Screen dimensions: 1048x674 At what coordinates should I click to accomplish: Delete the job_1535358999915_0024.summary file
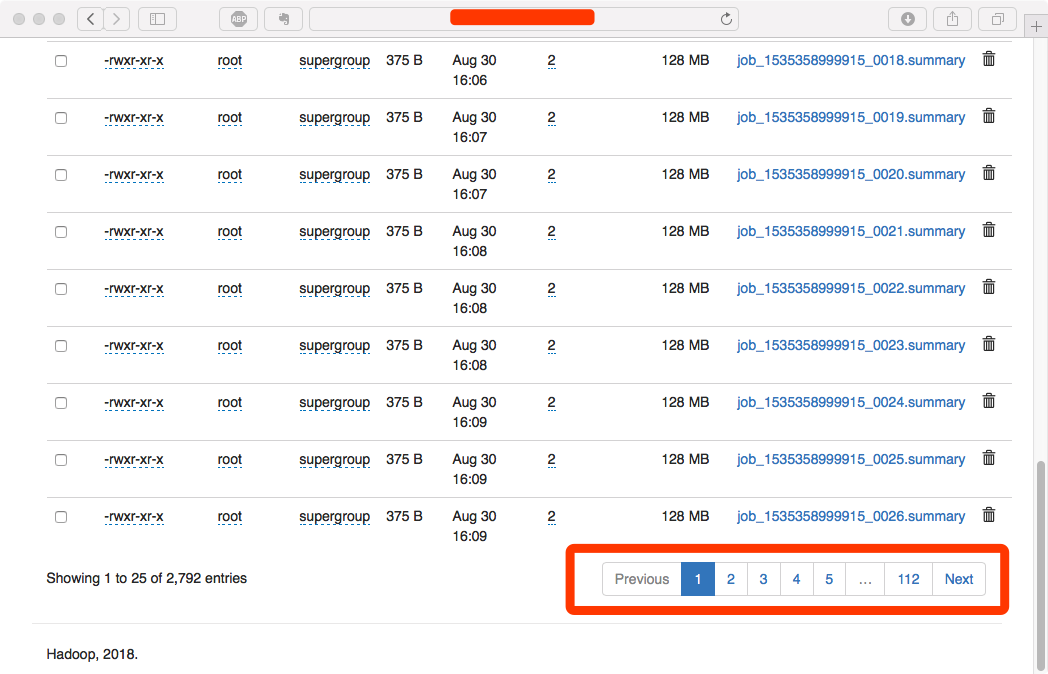coord(988,401)
